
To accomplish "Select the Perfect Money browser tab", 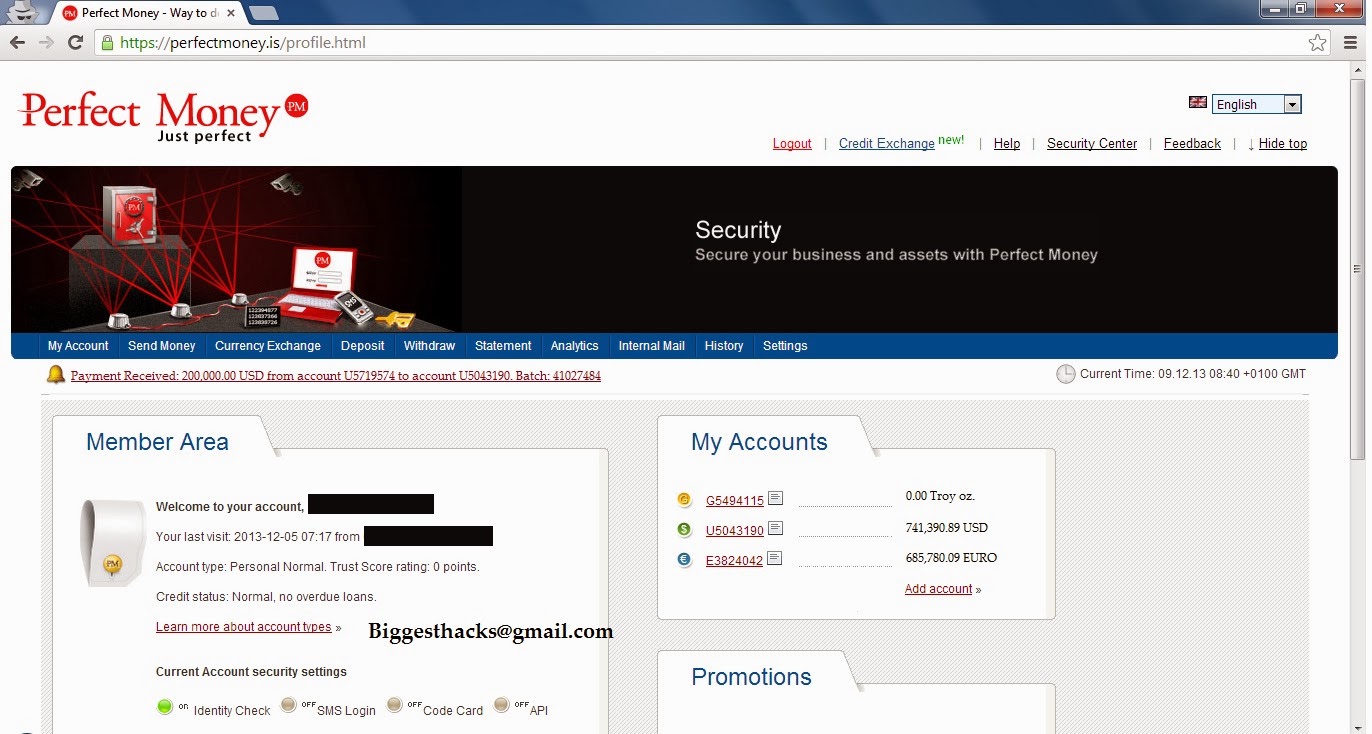I will (x=146, y=13).
